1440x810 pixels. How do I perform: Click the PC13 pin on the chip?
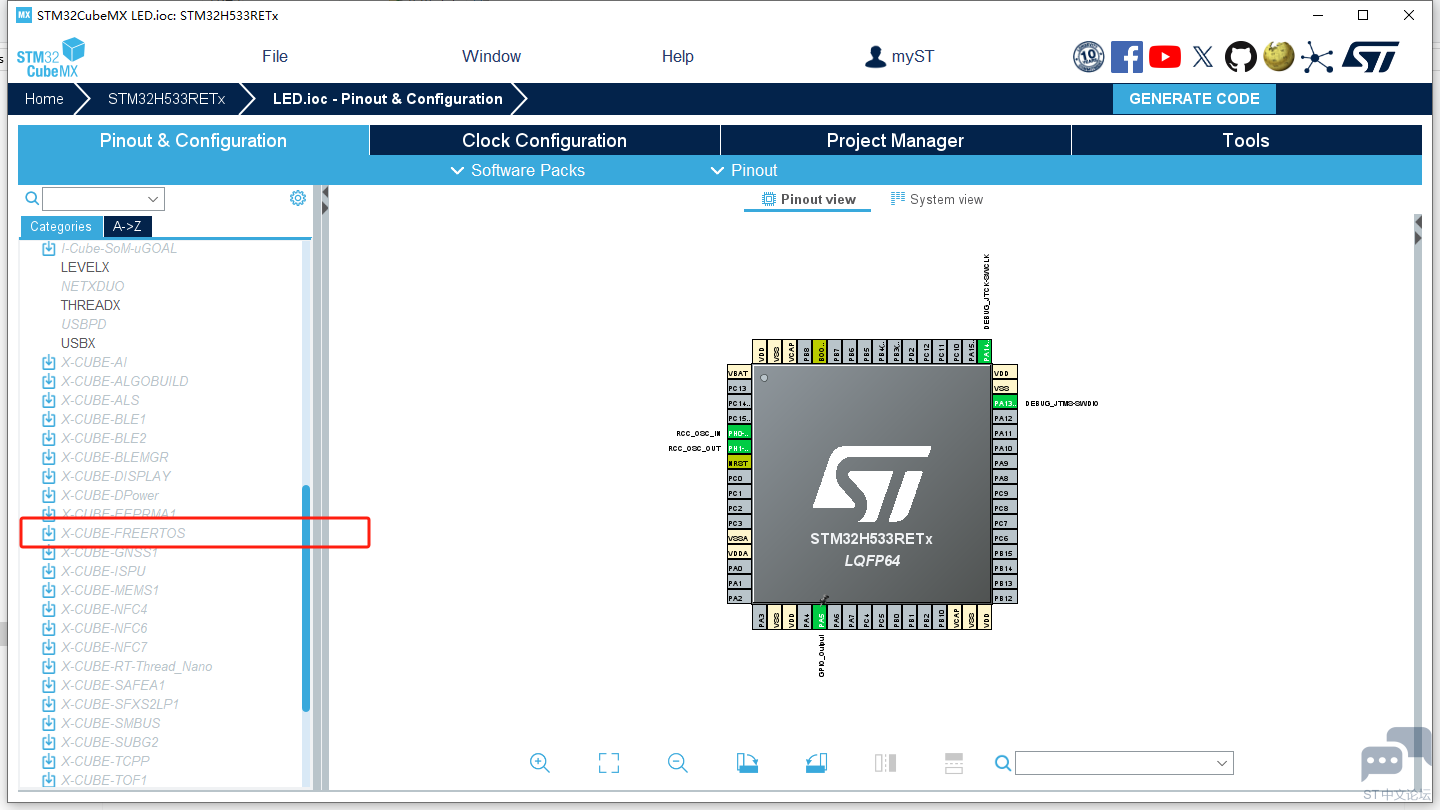point(739,388)
